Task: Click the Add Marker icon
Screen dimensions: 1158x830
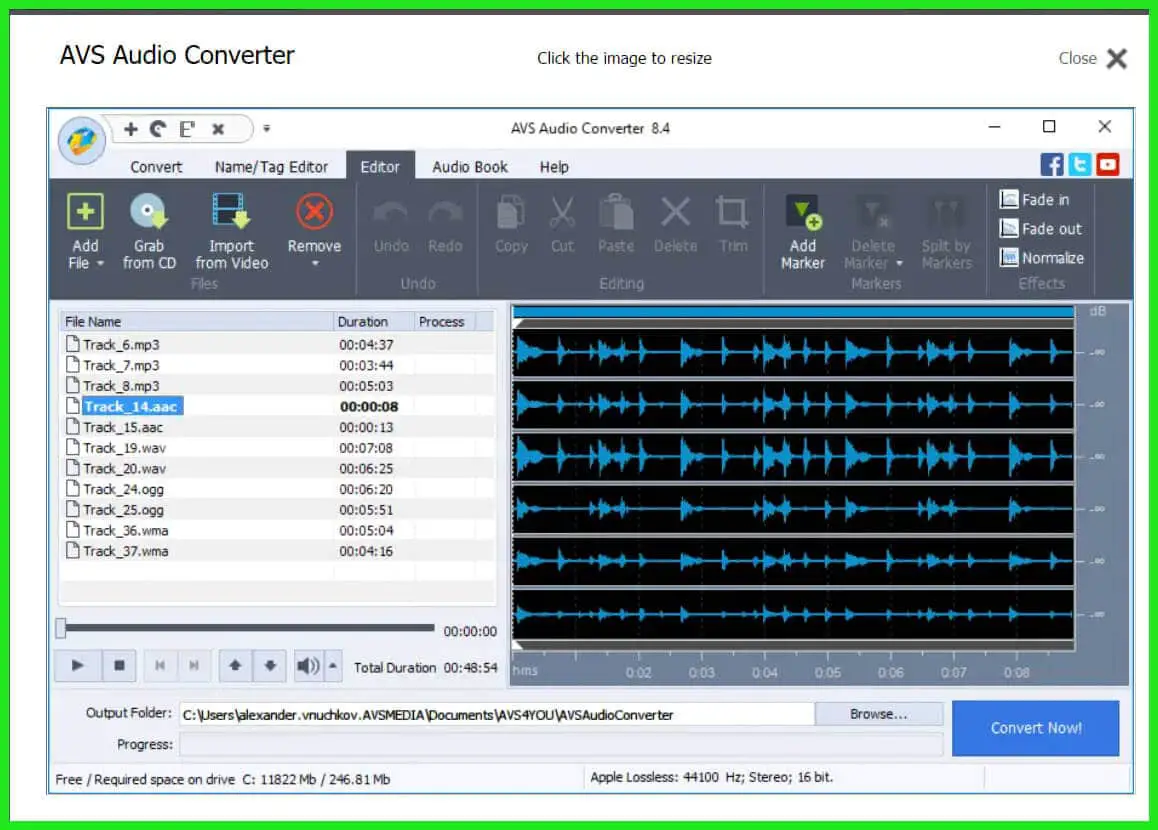Action: click(x=803, y=213)
